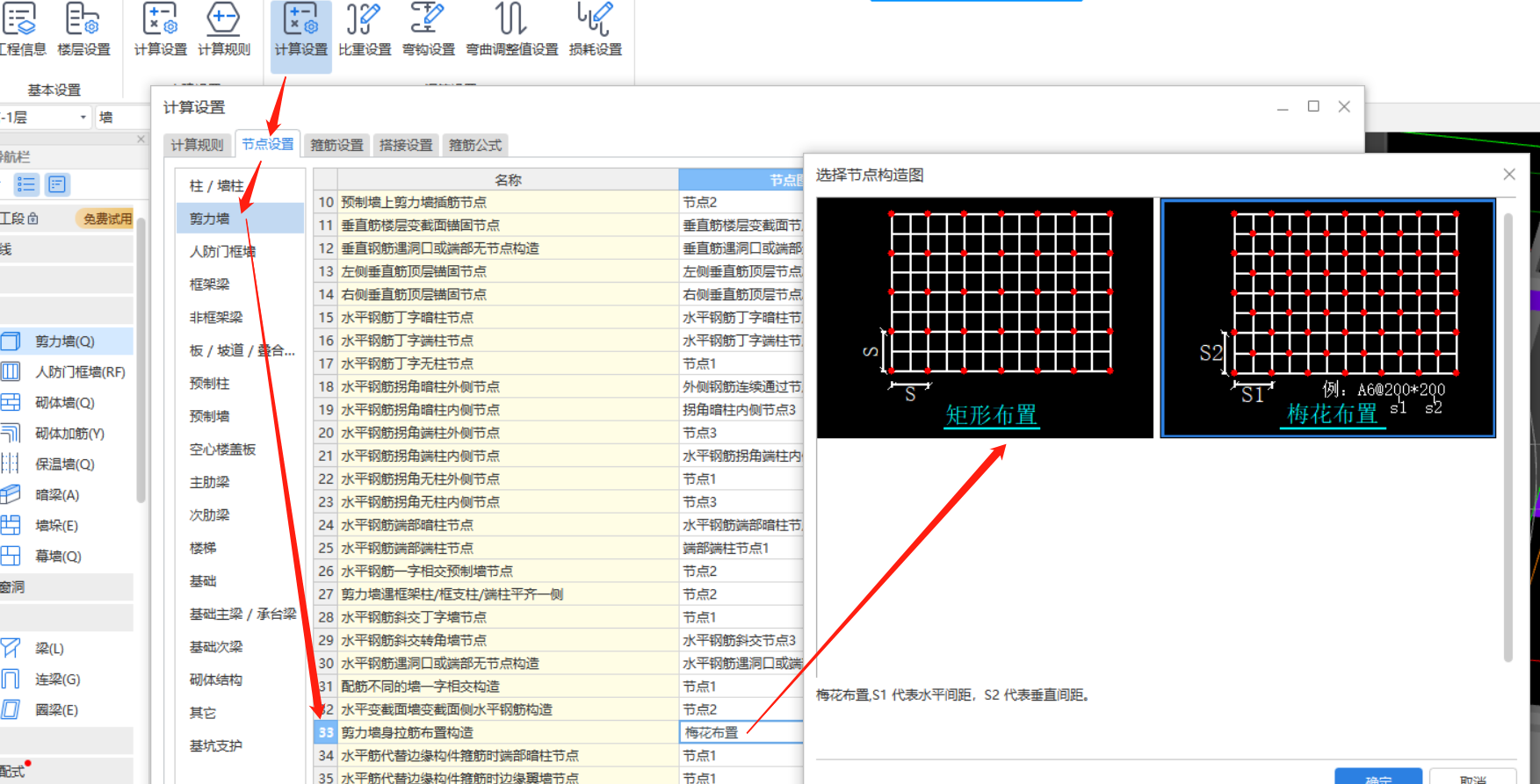Select 主肋梁 category

click(x=240, y=482)
